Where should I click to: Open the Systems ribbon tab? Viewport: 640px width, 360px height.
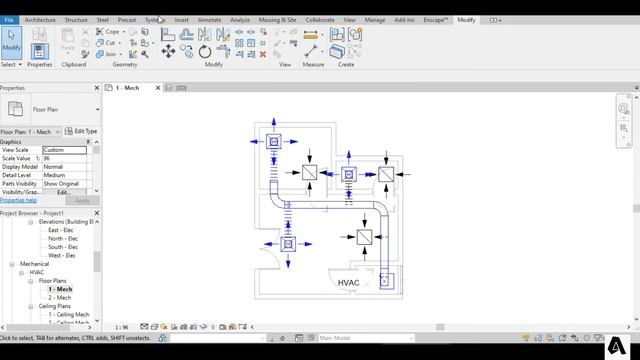coord(155,20)
